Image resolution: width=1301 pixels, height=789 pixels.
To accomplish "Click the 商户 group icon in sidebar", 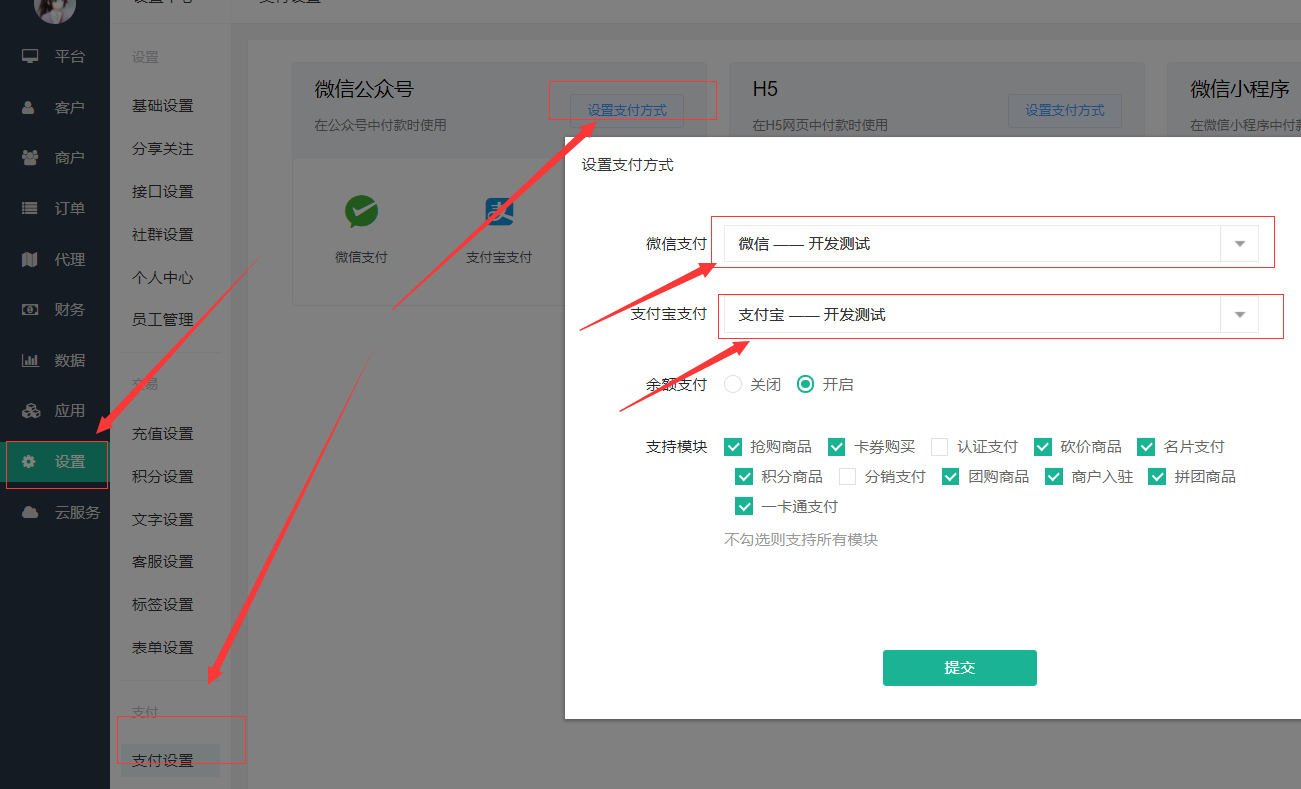I will pyautogui.click(x=30, y=157).
